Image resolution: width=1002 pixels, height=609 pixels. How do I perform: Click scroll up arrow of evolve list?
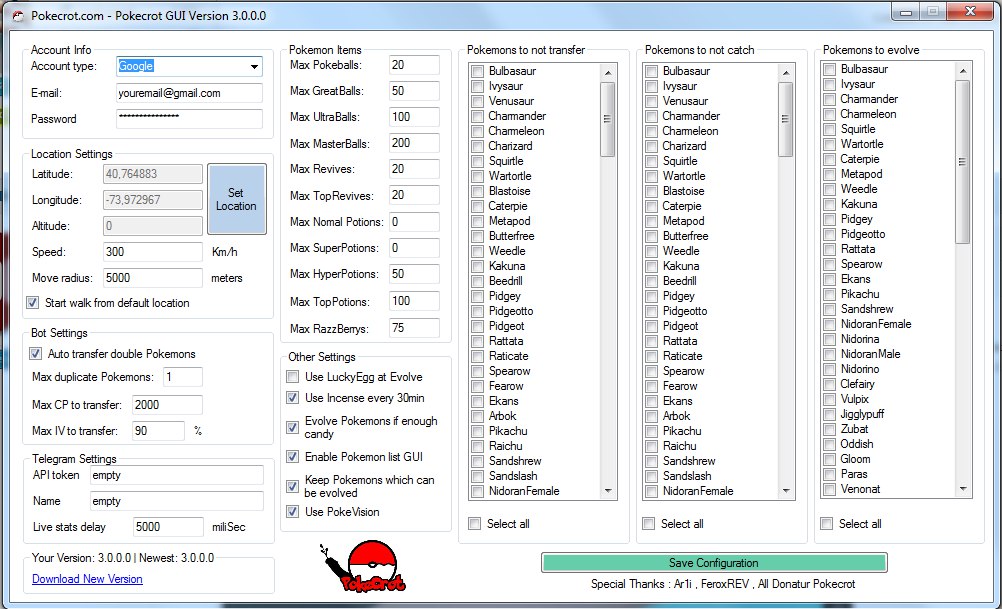pos(963,70)
